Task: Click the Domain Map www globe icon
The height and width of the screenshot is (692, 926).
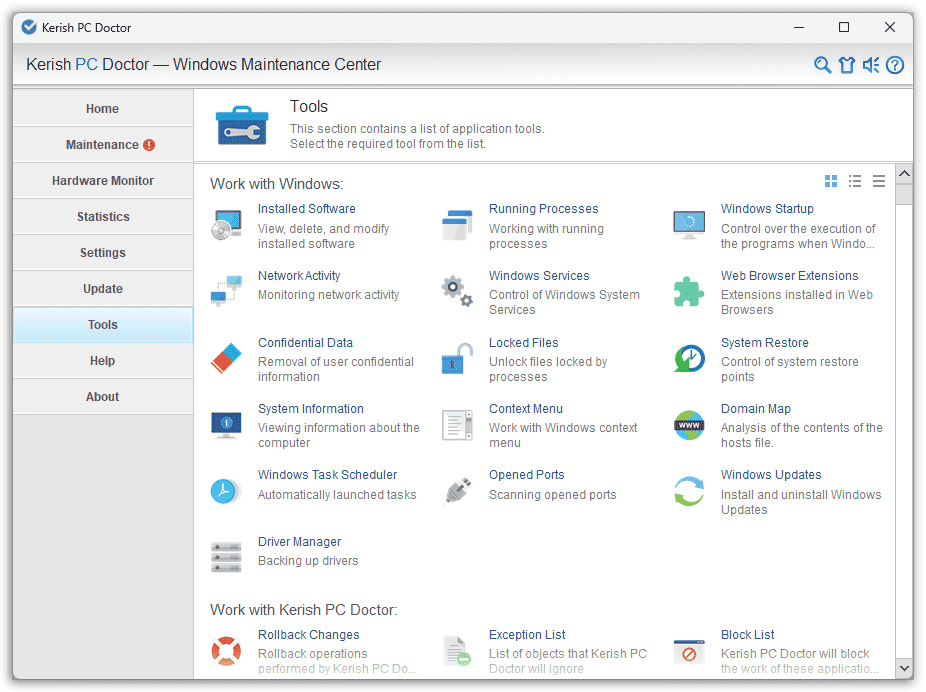Action: click(689, 425)
